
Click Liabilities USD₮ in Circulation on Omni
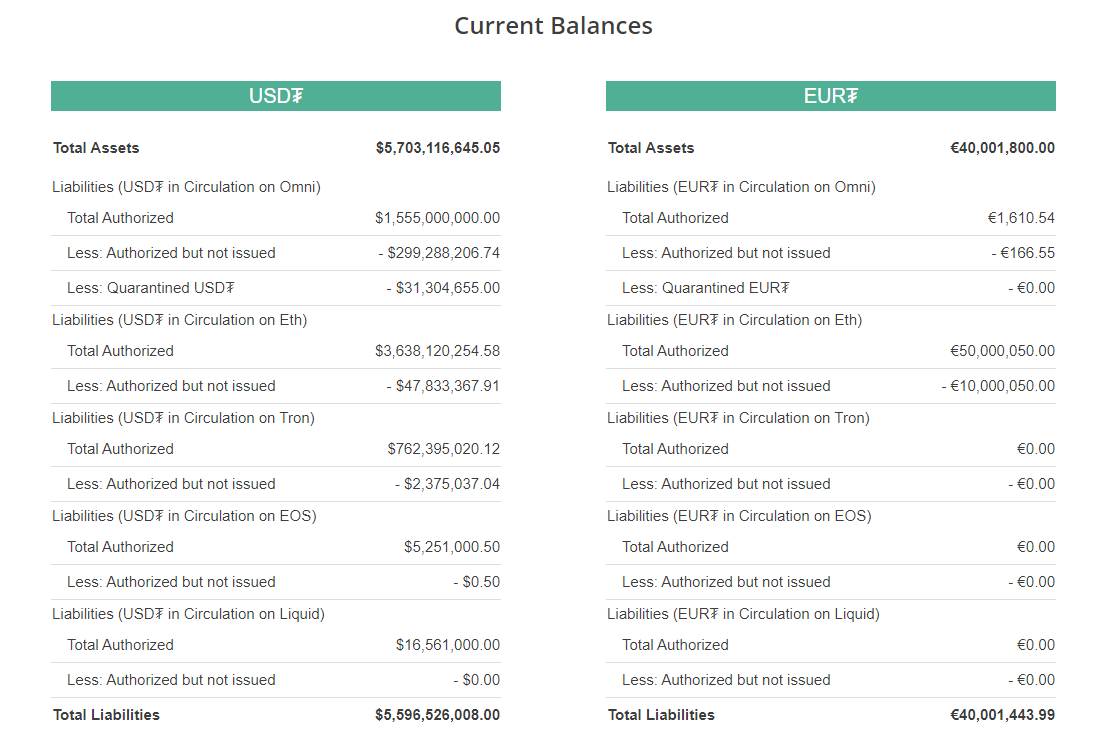(x=186, y=187)
